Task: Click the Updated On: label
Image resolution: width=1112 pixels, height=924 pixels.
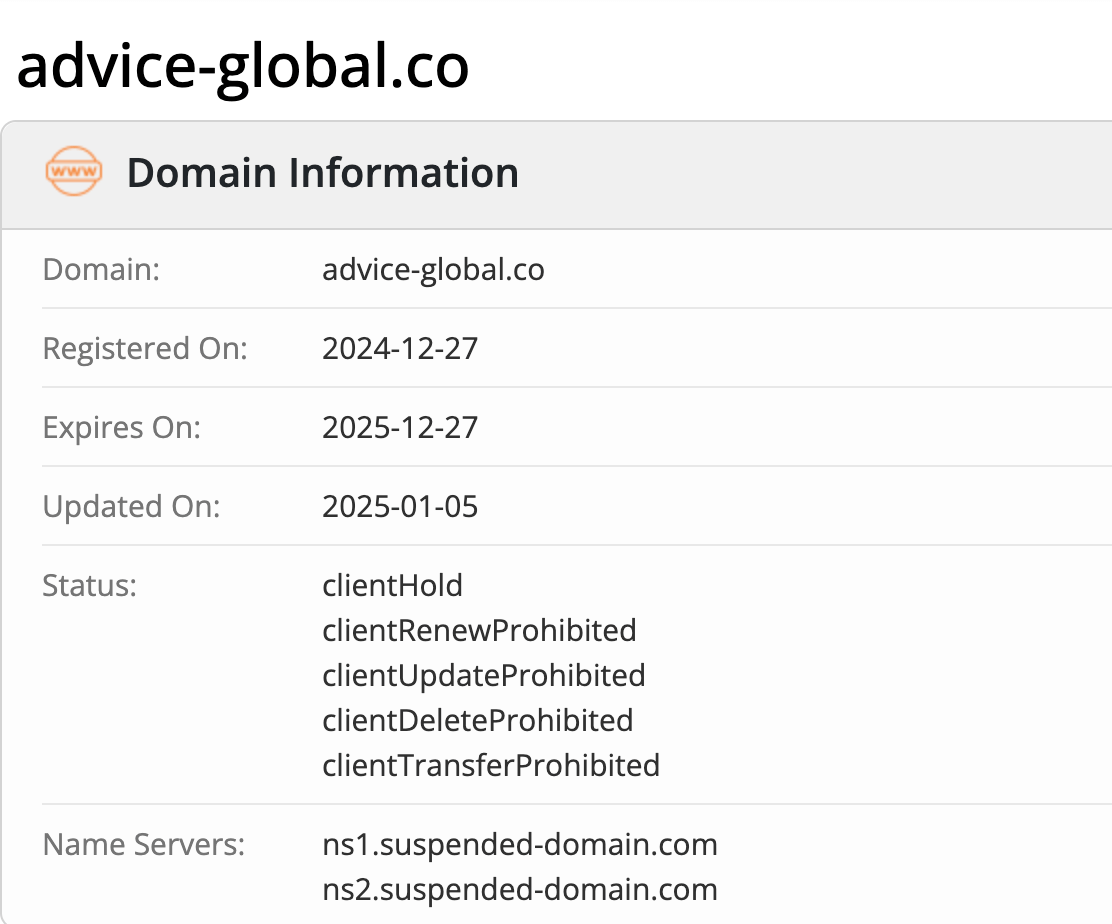Action: tap(132, 508)
